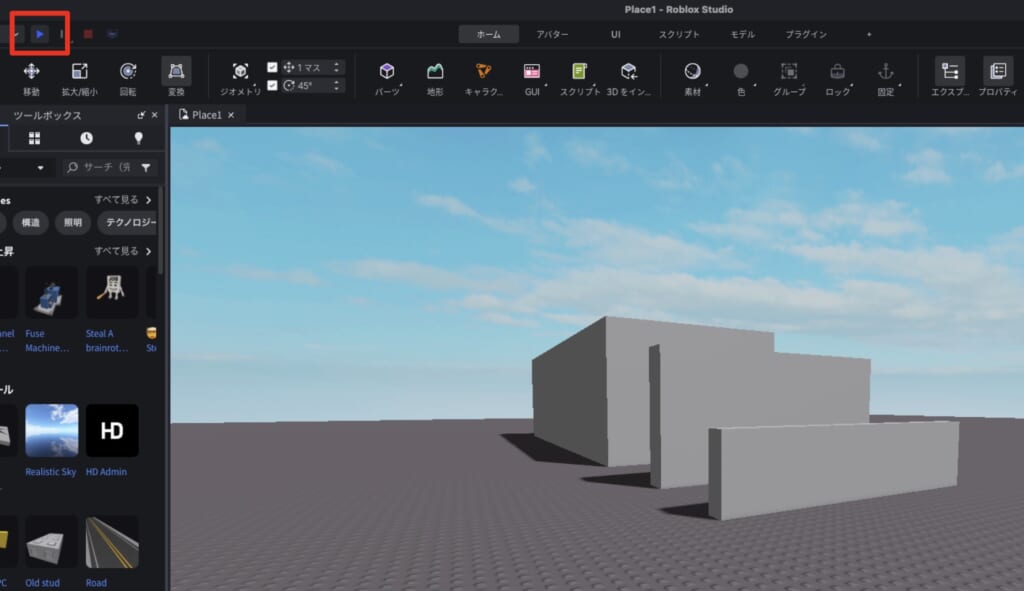Toggle the 45° rotation snap checkbox
Viewport: 1024px width, 591px height.
[x=273, y=85]
